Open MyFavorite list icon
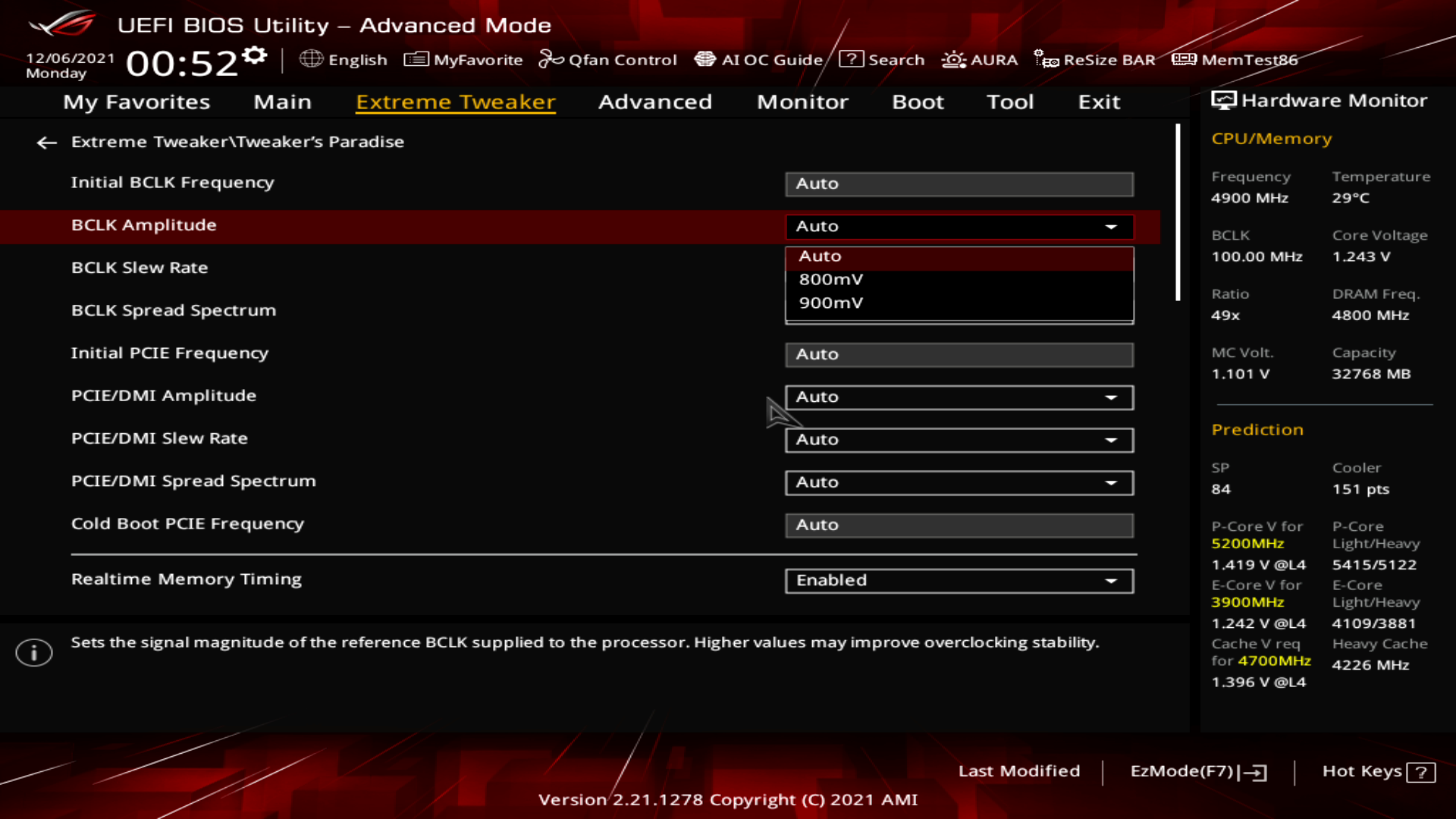1456x819 pixels. click(416, 59)
